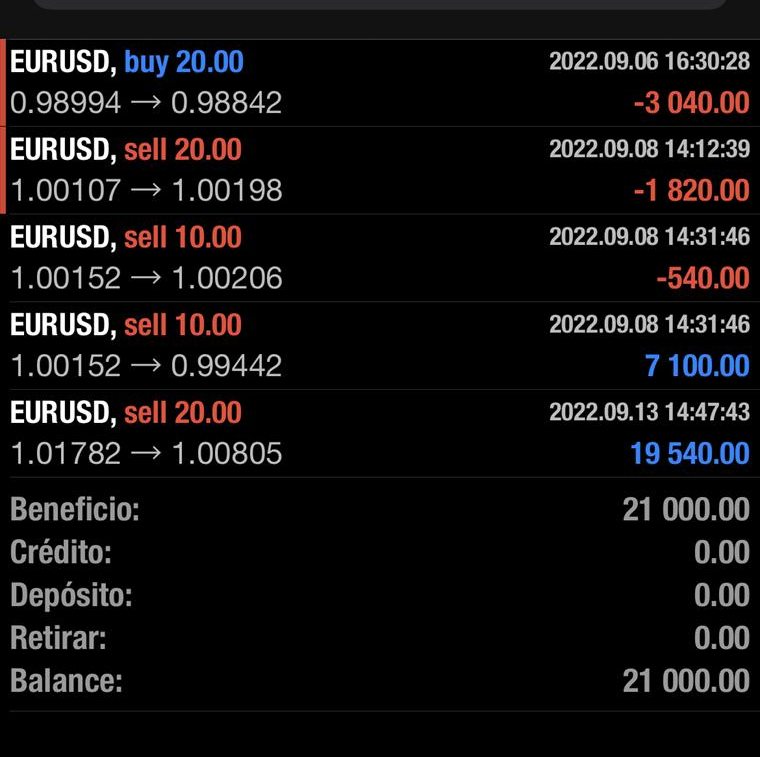Tap the Beneficio 21 000.00 value

(x=686, y=509)
